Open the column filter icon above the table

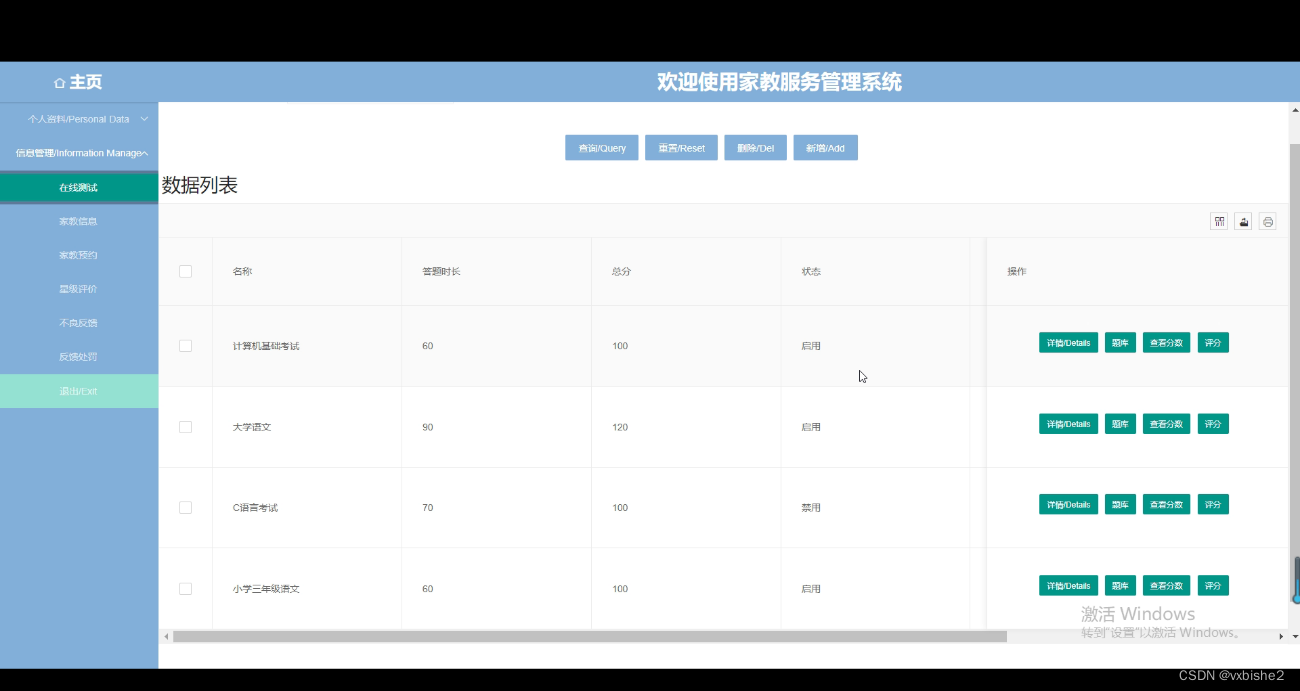click(1219, 222)
